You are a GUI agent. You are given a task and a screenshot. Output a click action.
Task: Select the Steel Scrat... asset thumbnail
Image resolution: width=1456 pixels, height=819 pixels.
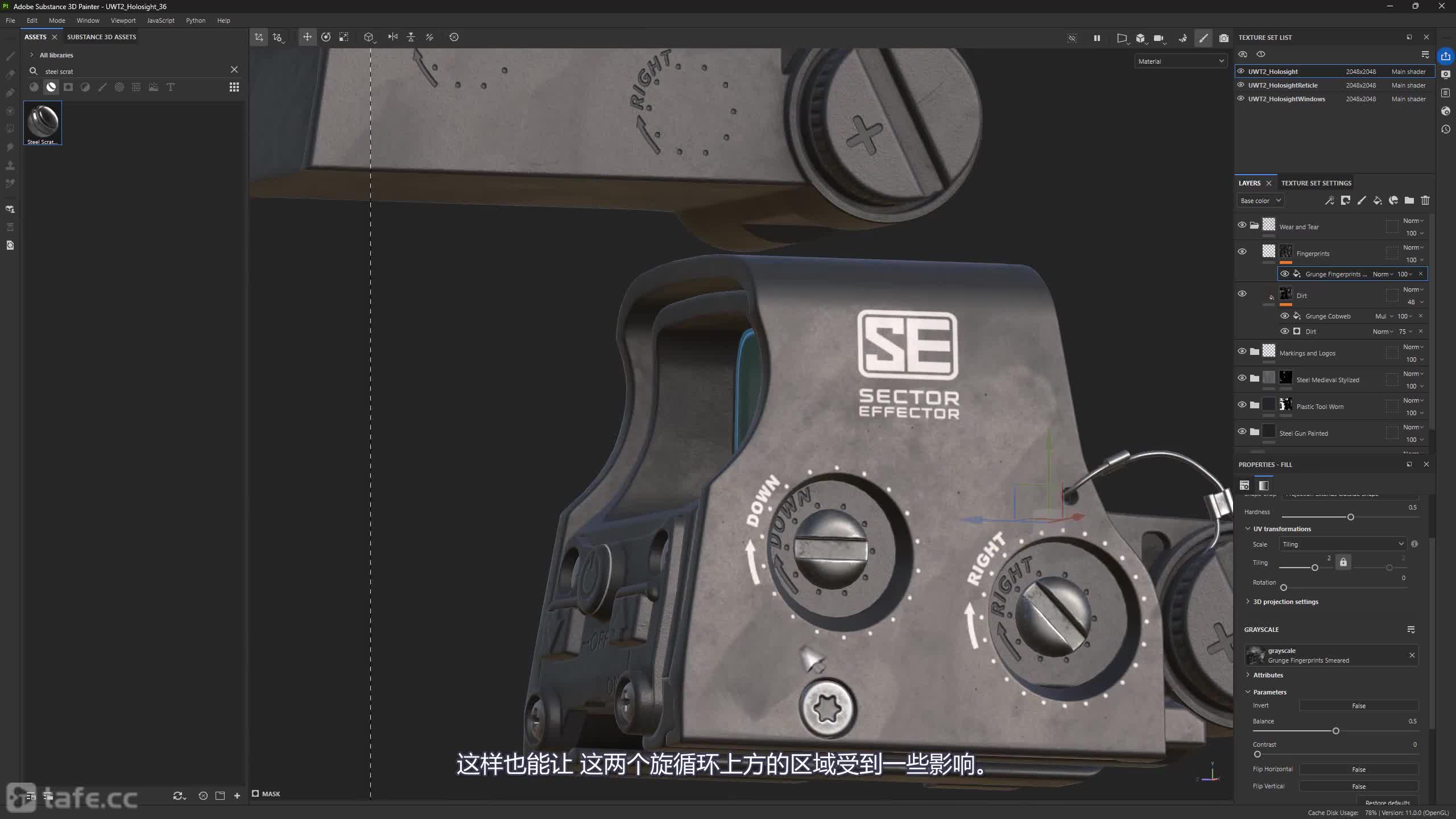(43, 123)
